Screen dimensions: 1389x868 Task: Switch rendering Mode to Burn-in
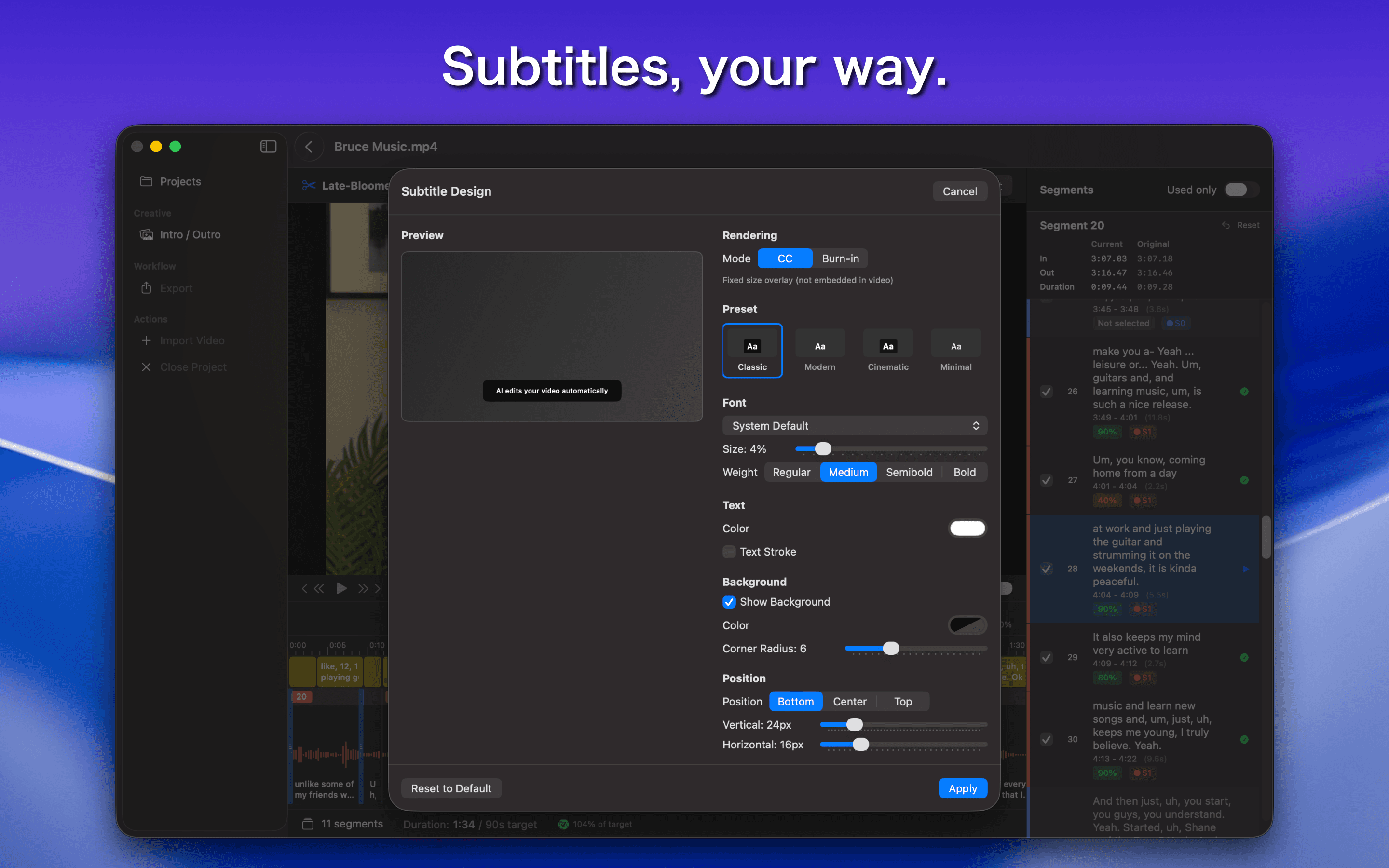(x=840, y=258)
